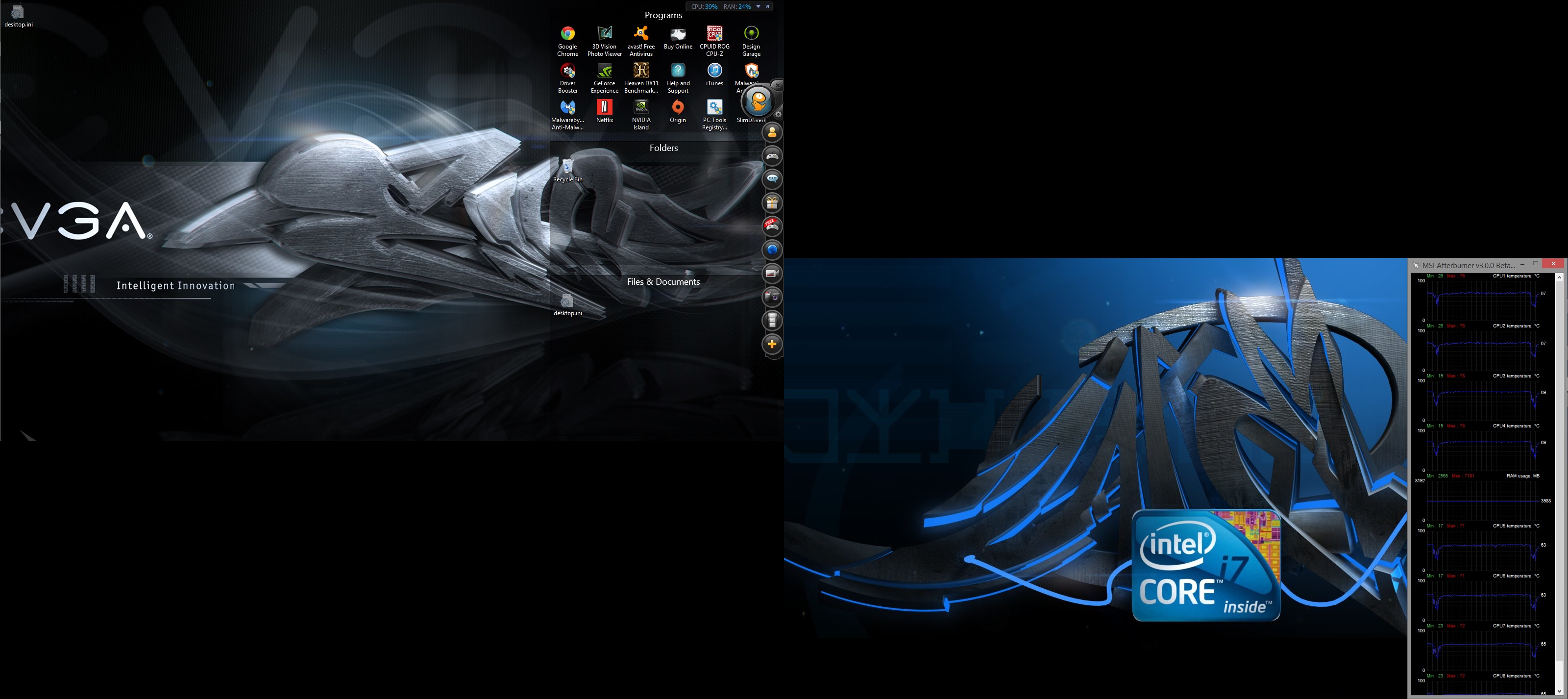Click the "RAM usage, MB" label

click(1523, 476)
